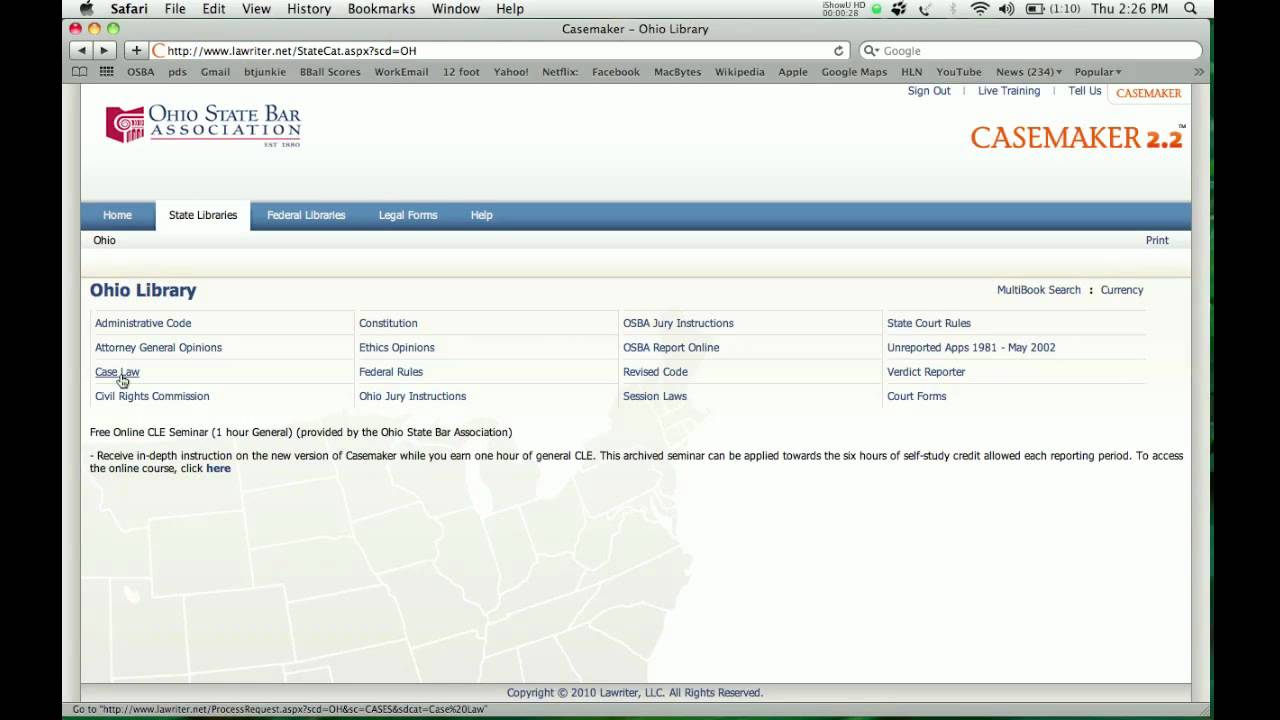Open Spotlight magnifying glass in menu bar
This screenshot has width=1280, height=720.
coord(1190,9)
